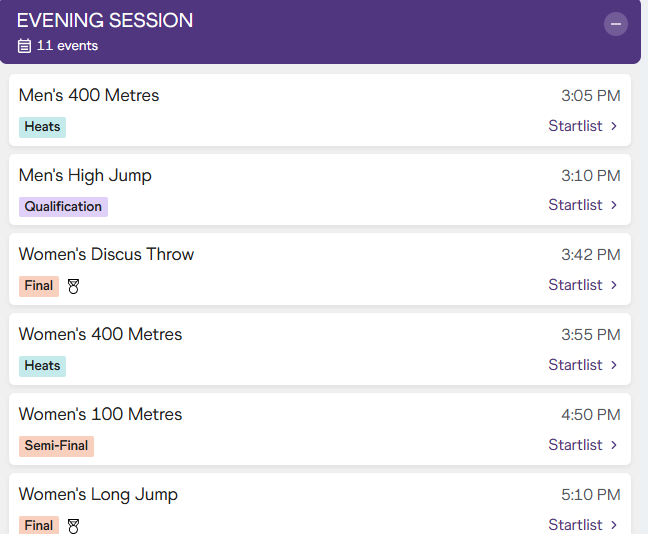Click chevron arrow in Women's Discus Throw row
This screenshot has height=534, width=648.
[x=614, y=285]
